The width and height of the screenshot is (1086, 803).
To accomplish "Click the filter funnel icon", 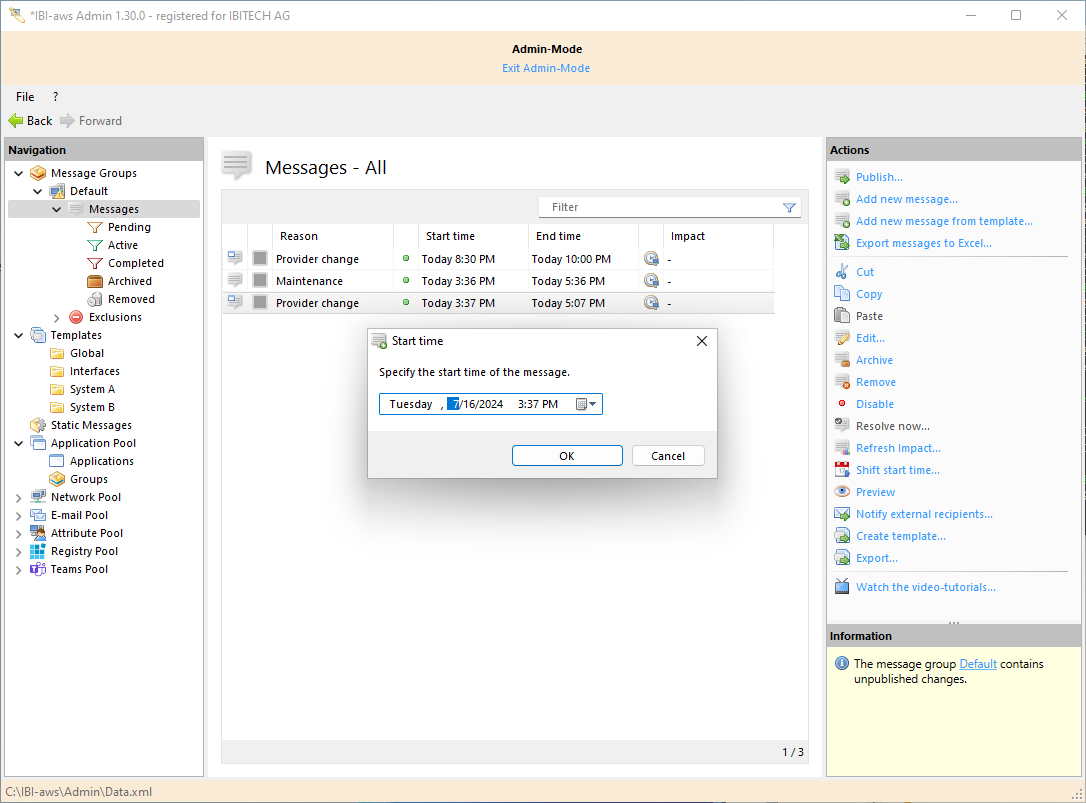I will click(x=789, y=208).
